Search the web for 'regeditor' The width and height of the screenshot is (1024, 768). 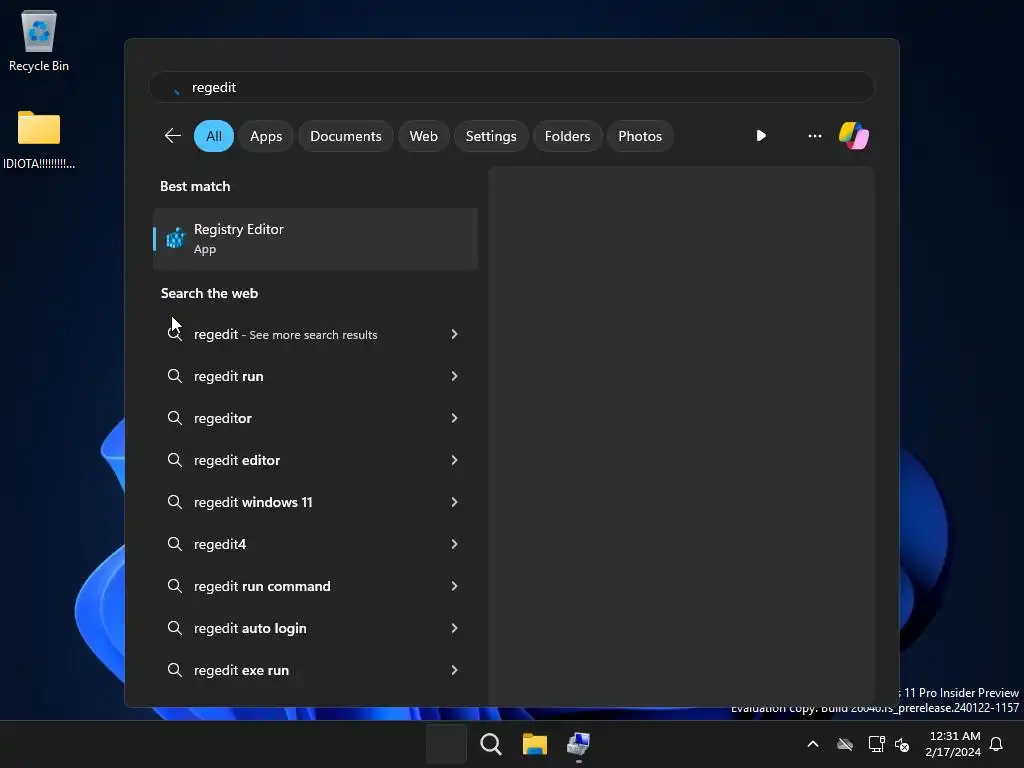(x=315, y=417)
